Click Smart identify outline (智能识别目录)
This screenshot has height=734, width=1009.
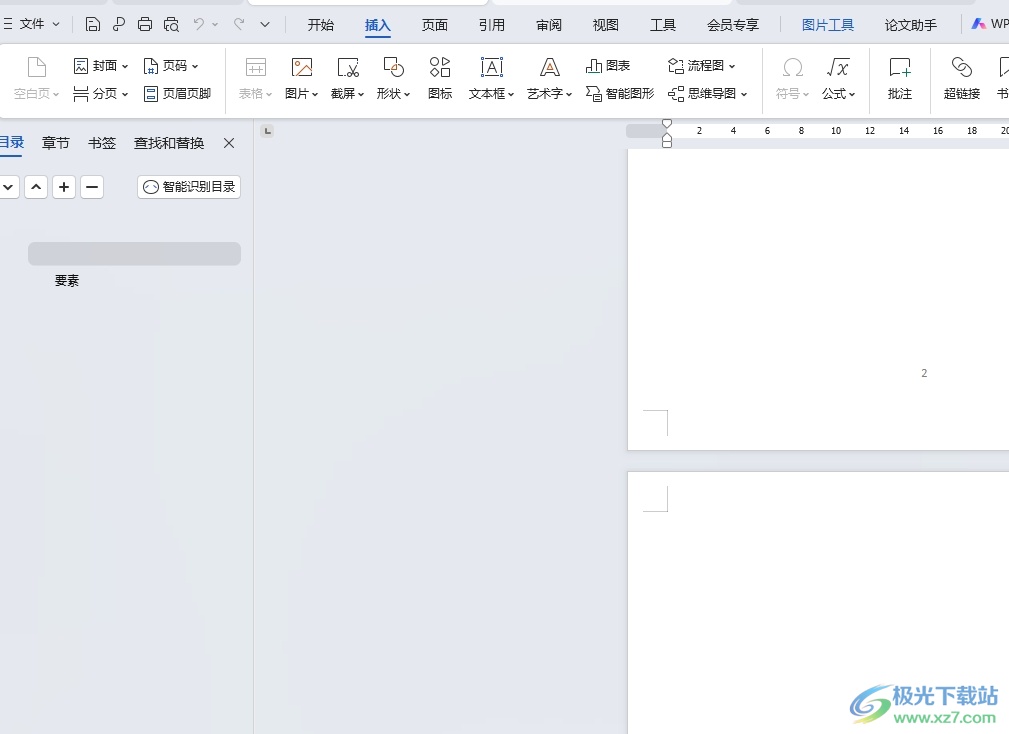pyautogui.click(x=189, y=187)
